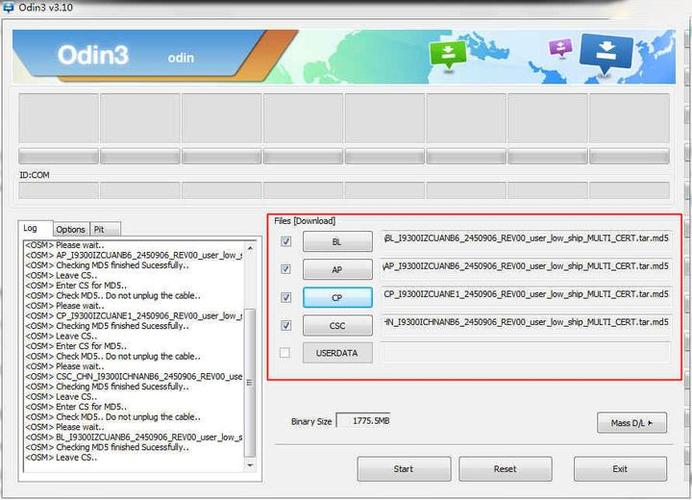This screenshot has height=500, width=692.
Task: Switch to the Options tab
Action: point(70,229)
